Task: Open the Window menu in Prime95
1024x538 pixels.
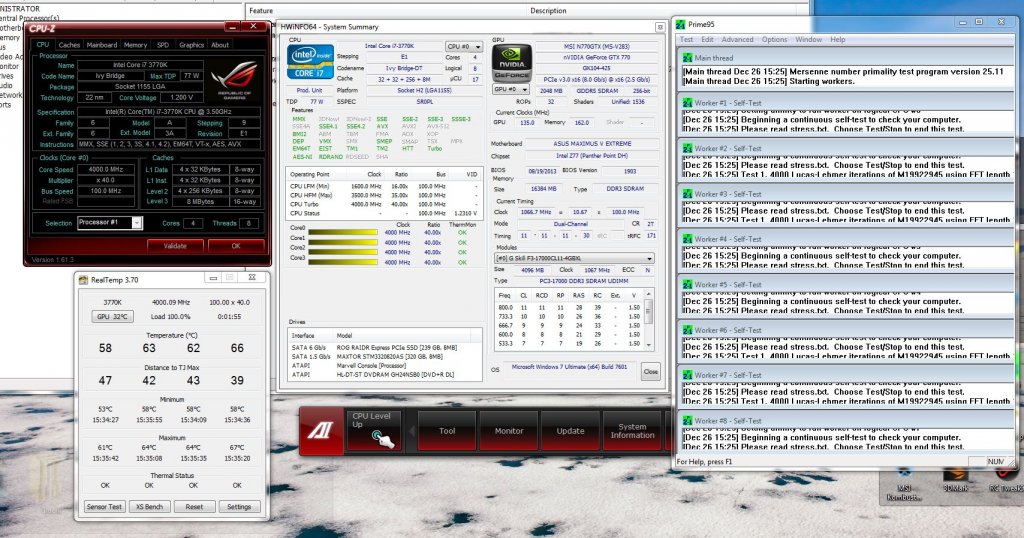Action: point(808,40)
